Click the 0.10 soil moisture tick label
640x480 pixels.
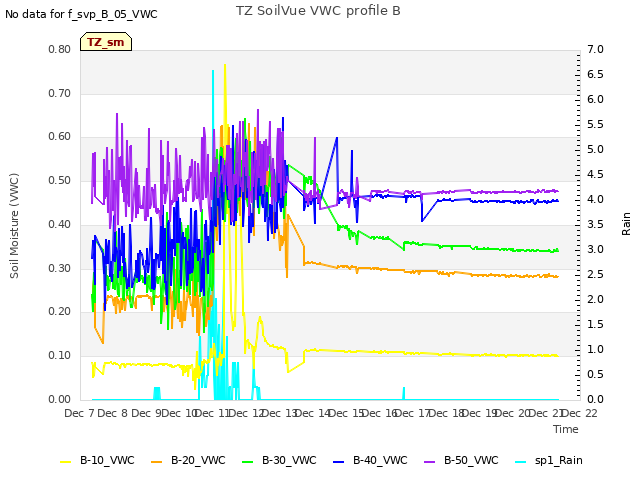(60, 356)
